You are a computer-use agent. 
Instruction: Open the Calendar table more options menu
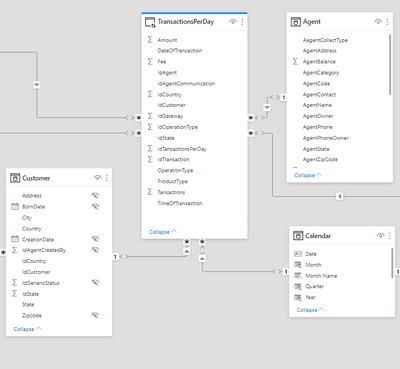coord(390,236)
